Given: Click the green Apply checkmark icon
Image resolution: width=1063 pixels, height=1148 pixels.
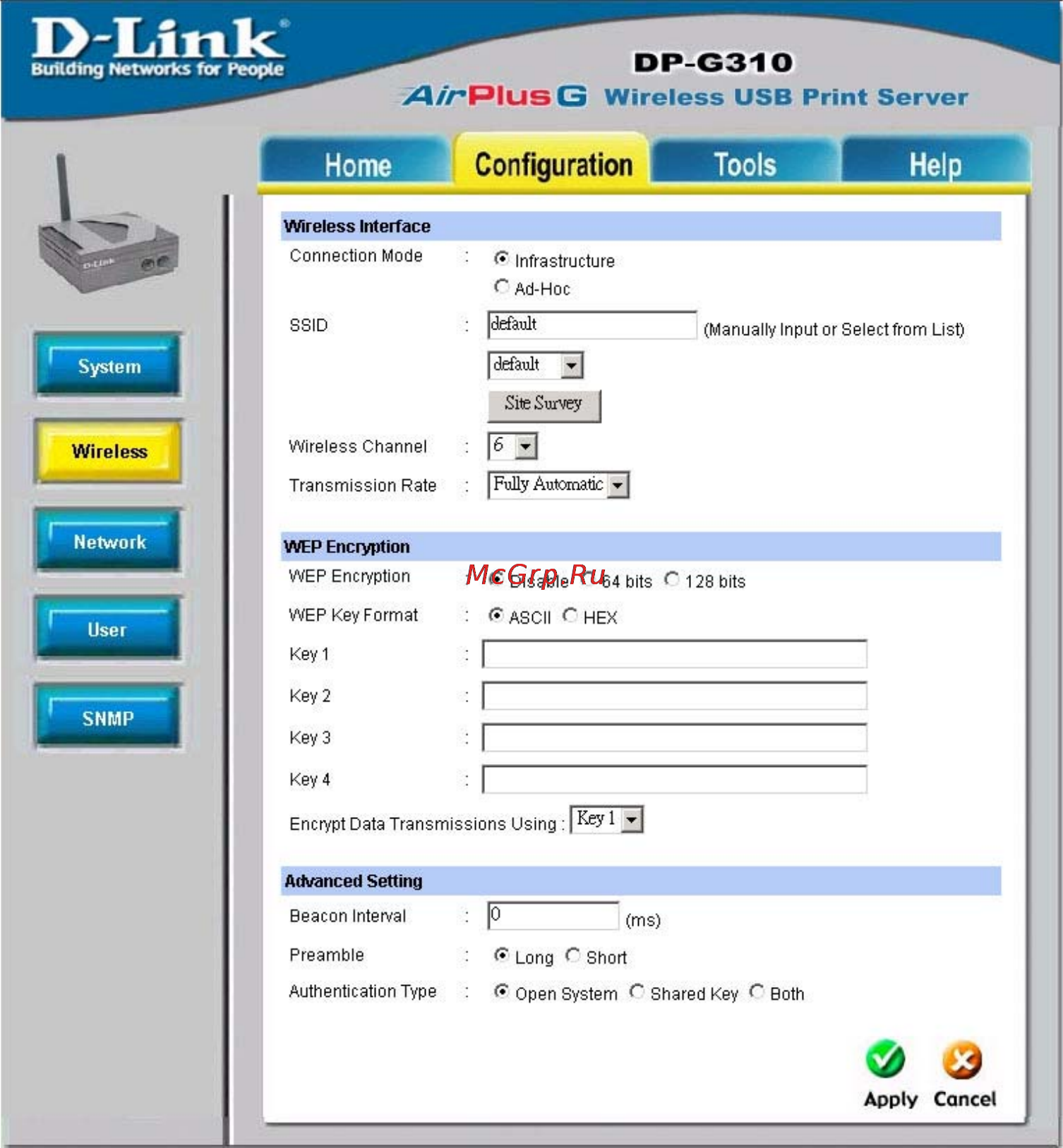Looking at the screenshot, I should 885,1058.
